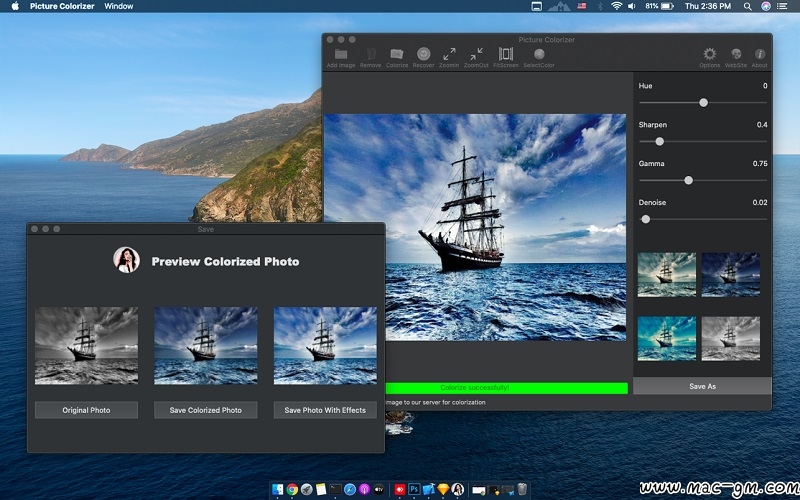Click the Add Image folder icon

tap(341, 54)
